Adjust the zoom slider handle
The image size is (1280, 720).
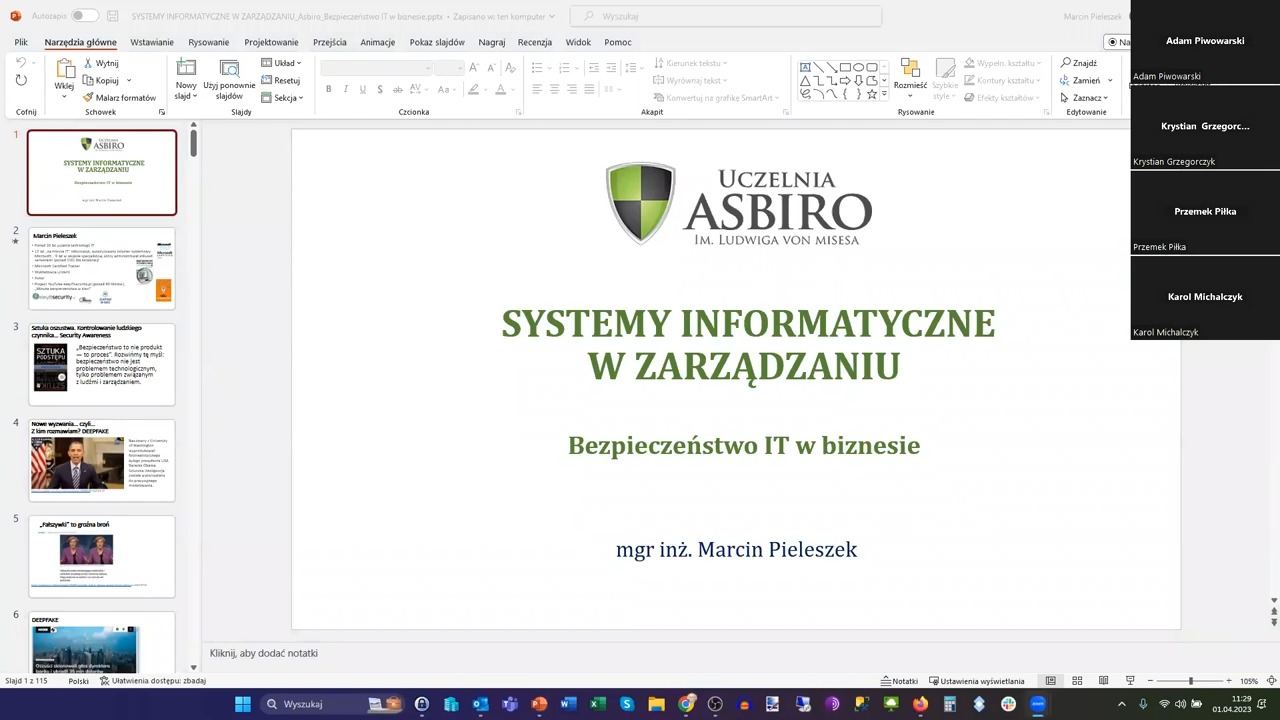[1190, 681]
